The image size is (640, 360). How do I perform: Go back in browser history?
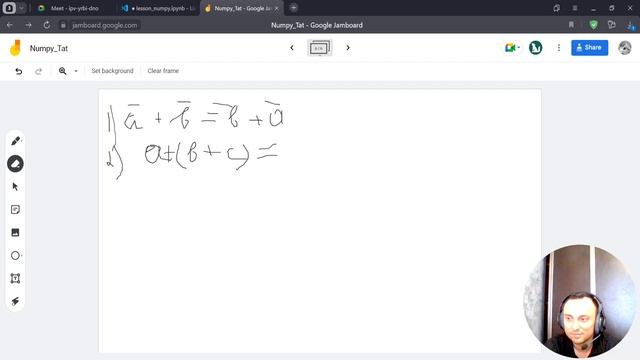point(10,25)
